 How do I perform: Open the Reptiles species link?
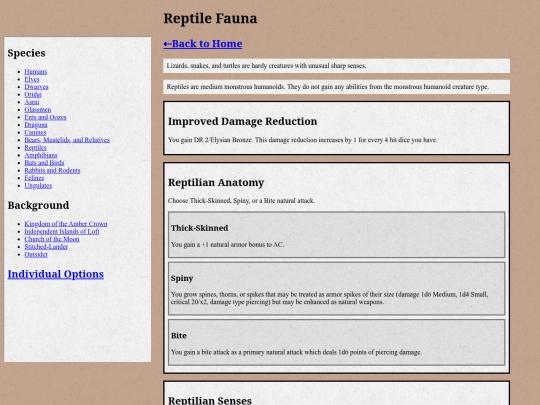tap(35, 147)
